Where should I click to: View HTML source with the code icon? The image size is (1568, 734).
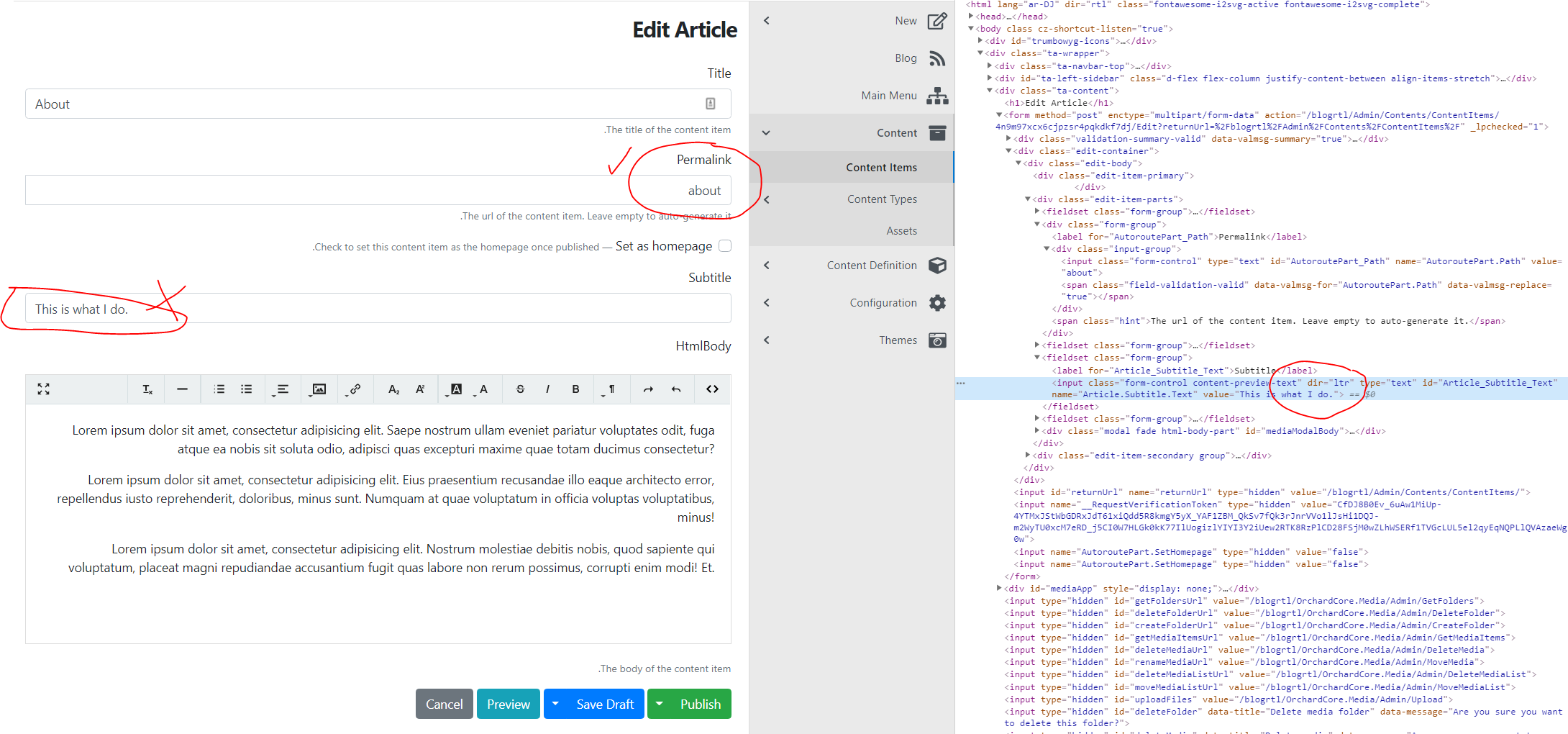coord(712,389)
